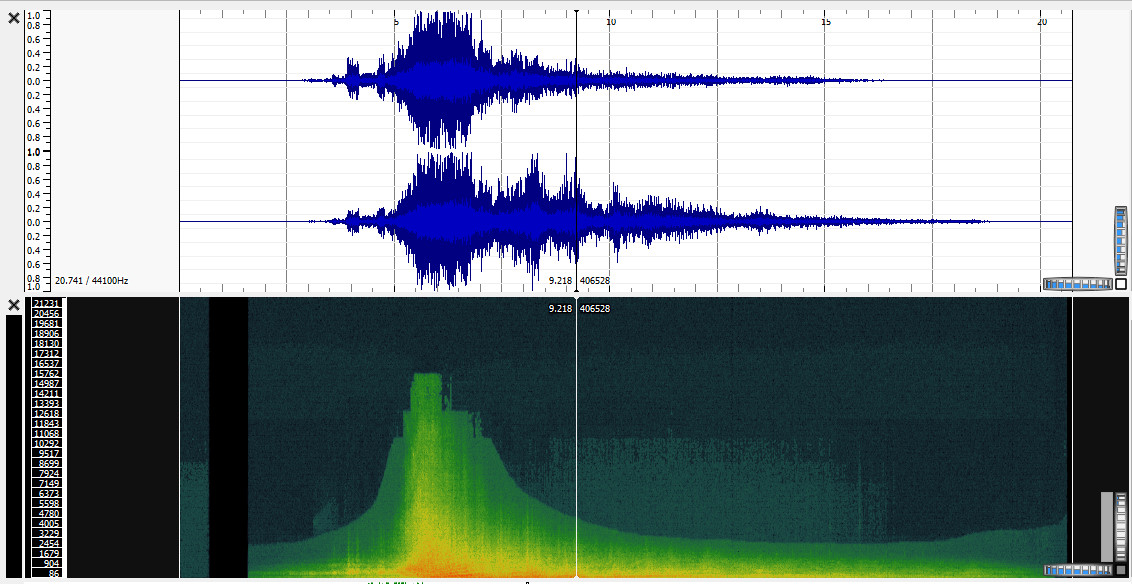Click the 21231 Hz label on frequency scale
Viewport: 1132px width, 584px height.
[x=47, y=303]
